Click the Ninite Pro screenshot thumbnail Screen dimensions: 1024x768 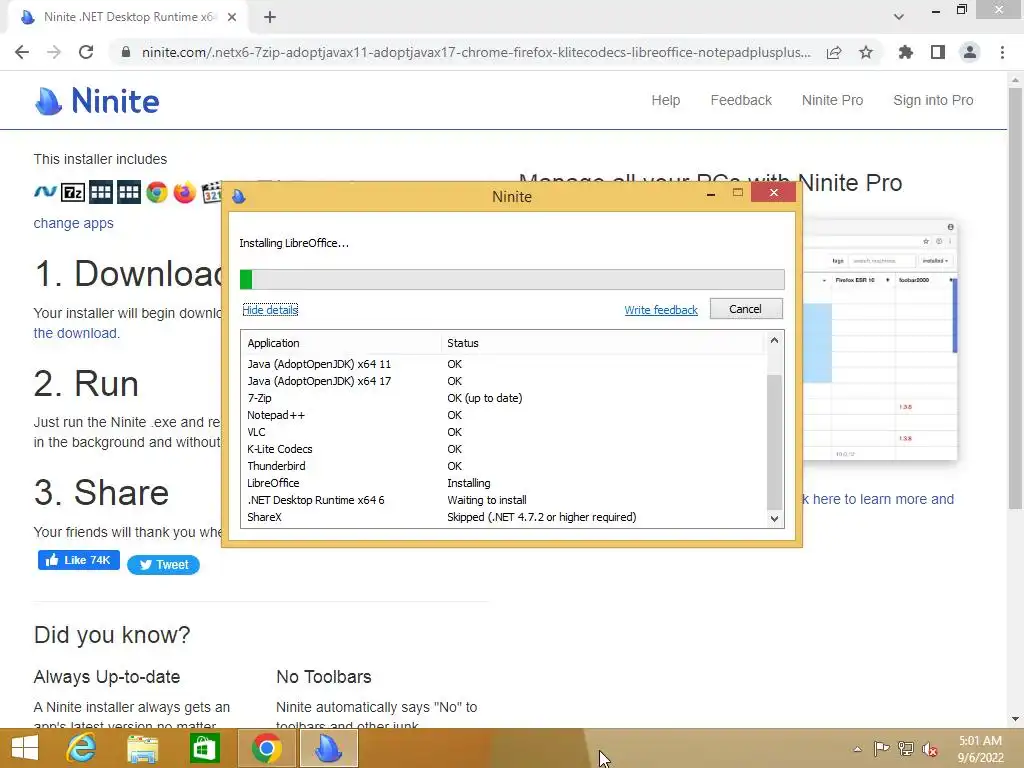click(879, 341)
